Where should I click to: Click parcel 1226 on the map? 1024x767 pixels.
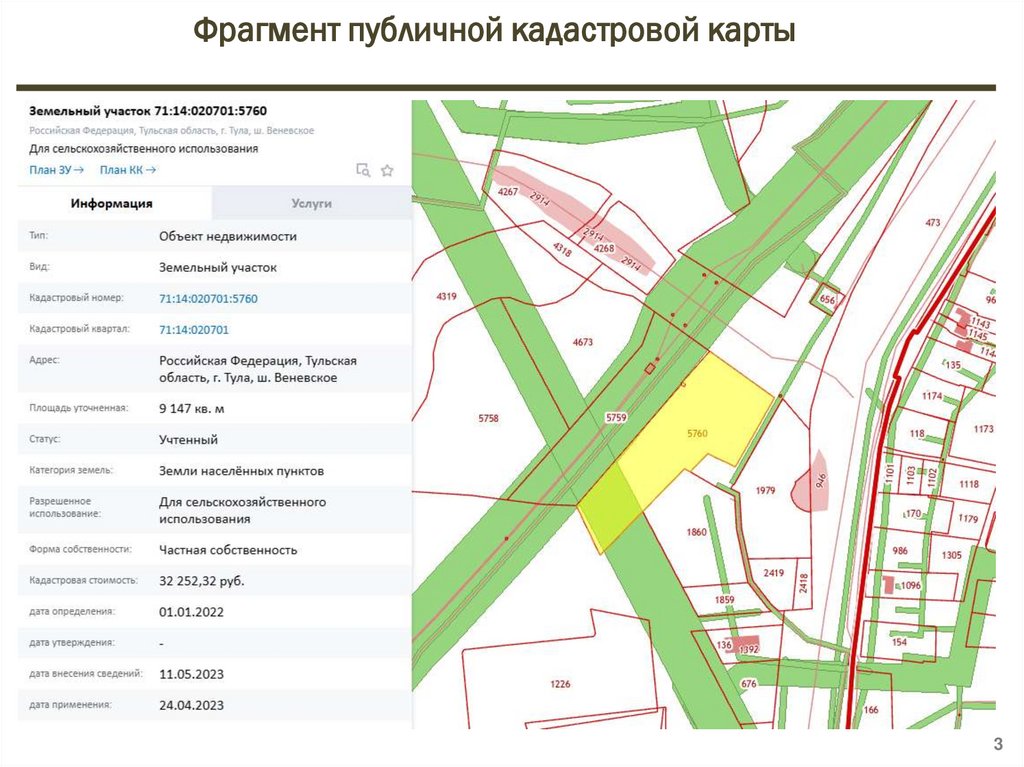click(x=560, y=684)
